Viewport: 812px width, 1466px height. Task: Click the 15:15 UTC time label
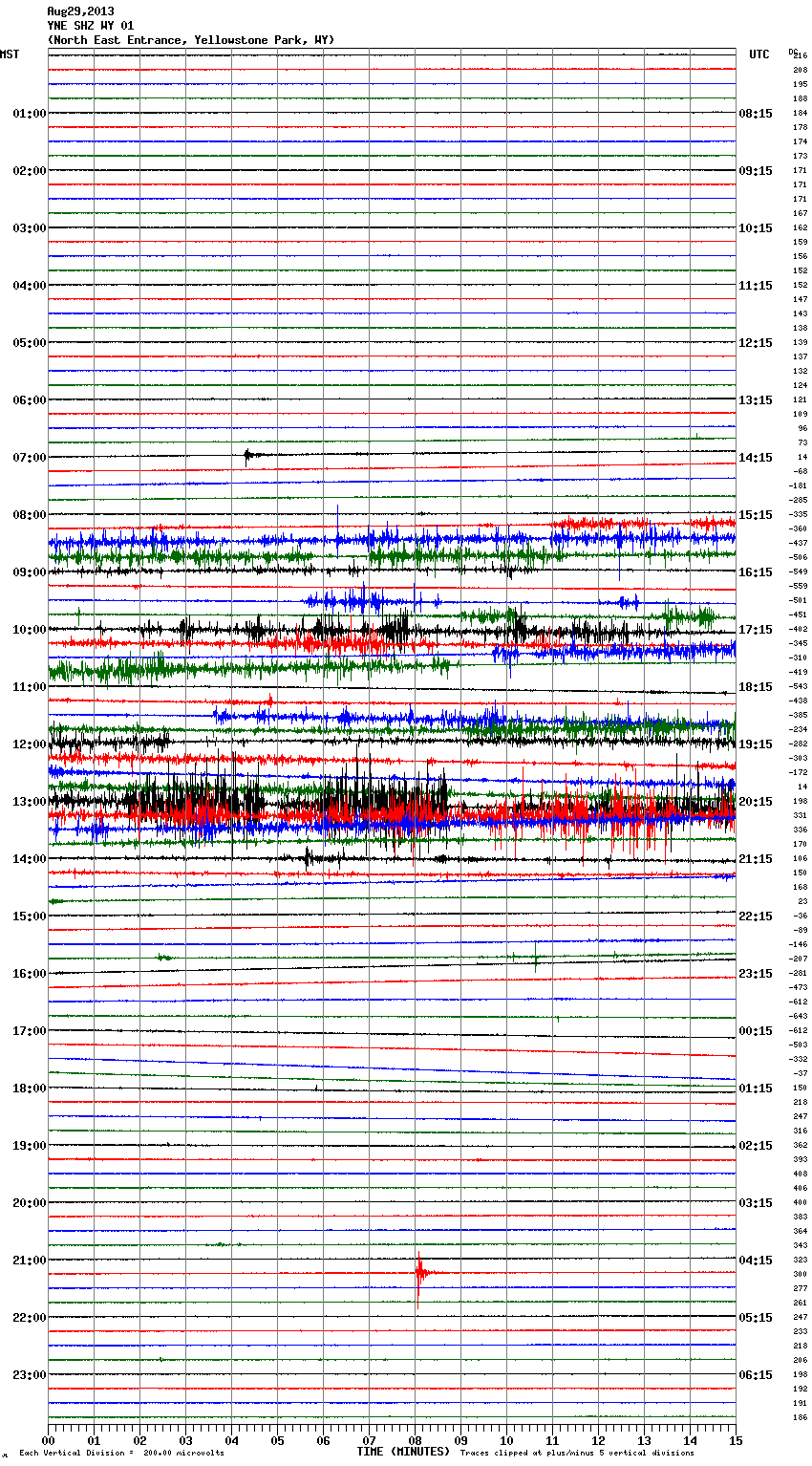pyautogui.click(x=756, y=515)
